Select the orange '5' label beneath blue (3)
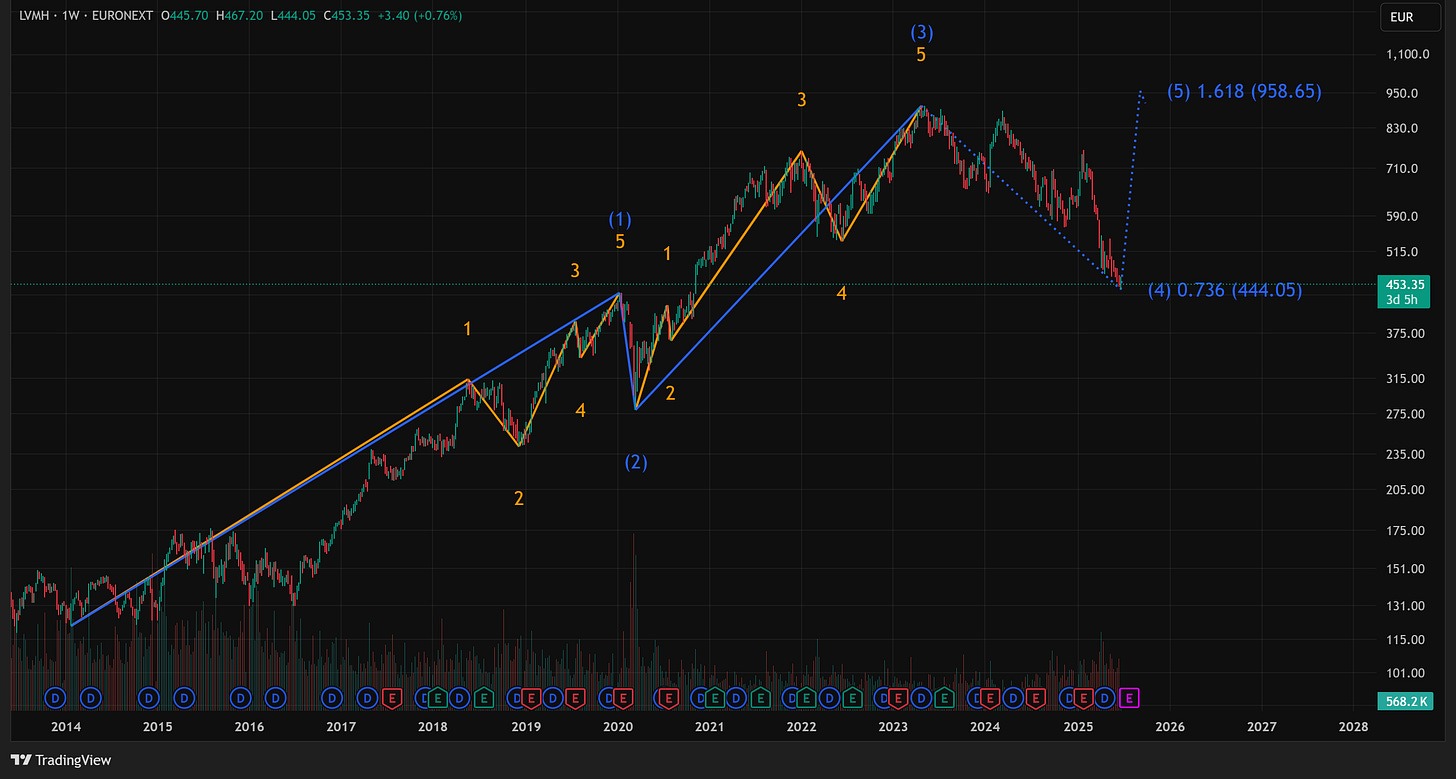Image resolution: width=1456 pixels, height=779 pixels. click(921, 55)
